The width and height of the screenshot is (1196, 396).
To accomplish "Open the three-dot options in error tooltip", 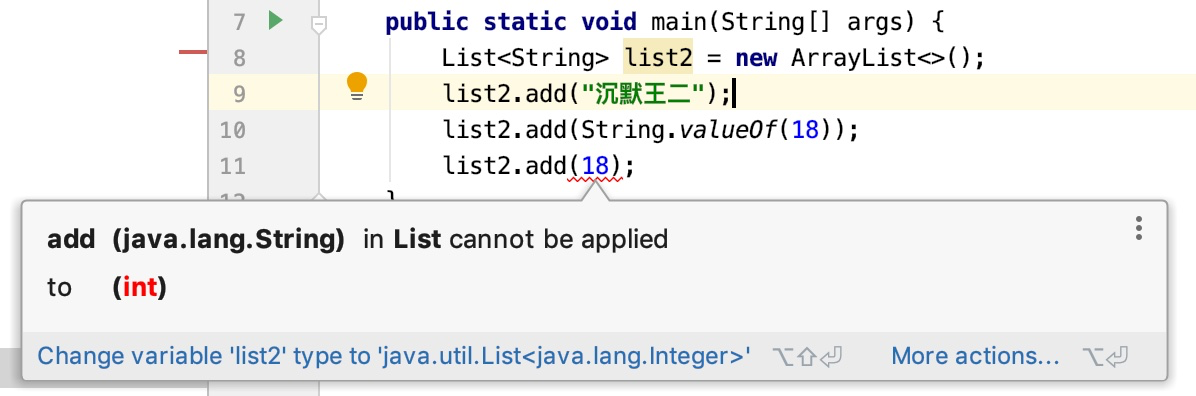I will click(x=1139, y=228).
